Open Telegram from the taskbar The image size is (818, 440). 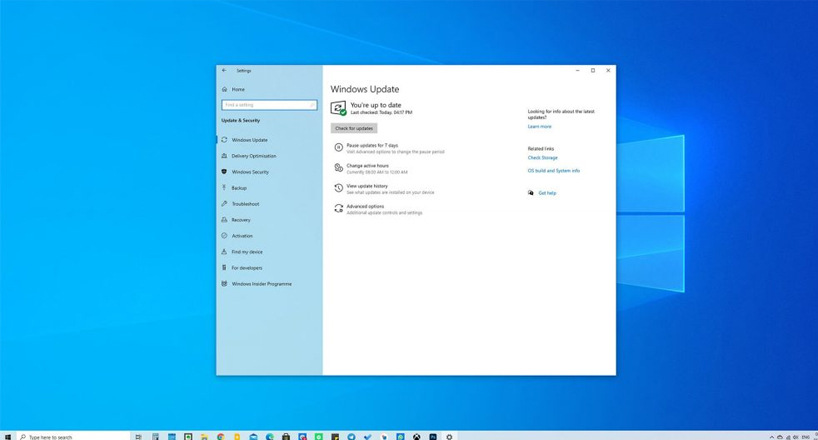(x=351, y=436)
